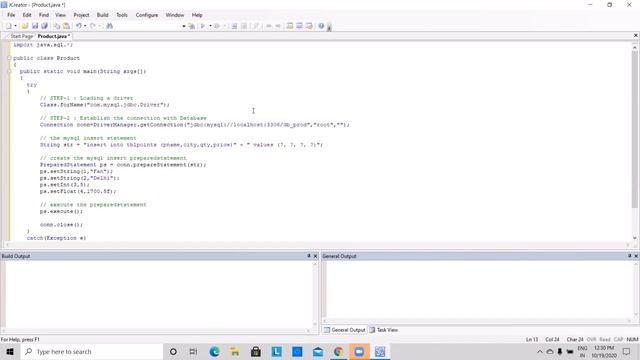Open the New file dropdown arrow
Viewport: 640px width, 360px height.
click(x=16, y=26)
